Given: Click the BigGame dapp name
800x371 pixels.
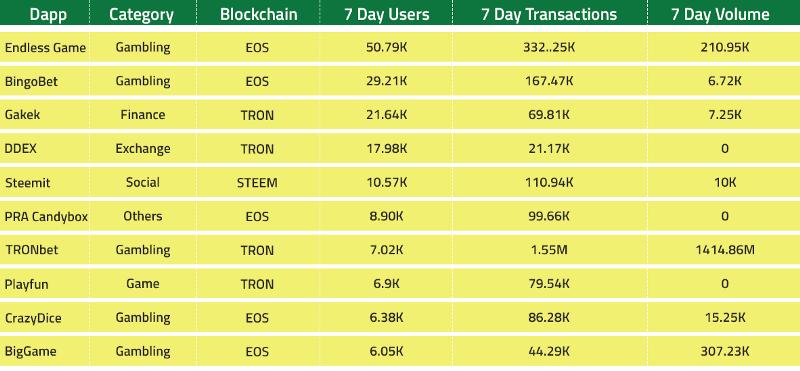Looking at the screenshot, I should [31, 352].
